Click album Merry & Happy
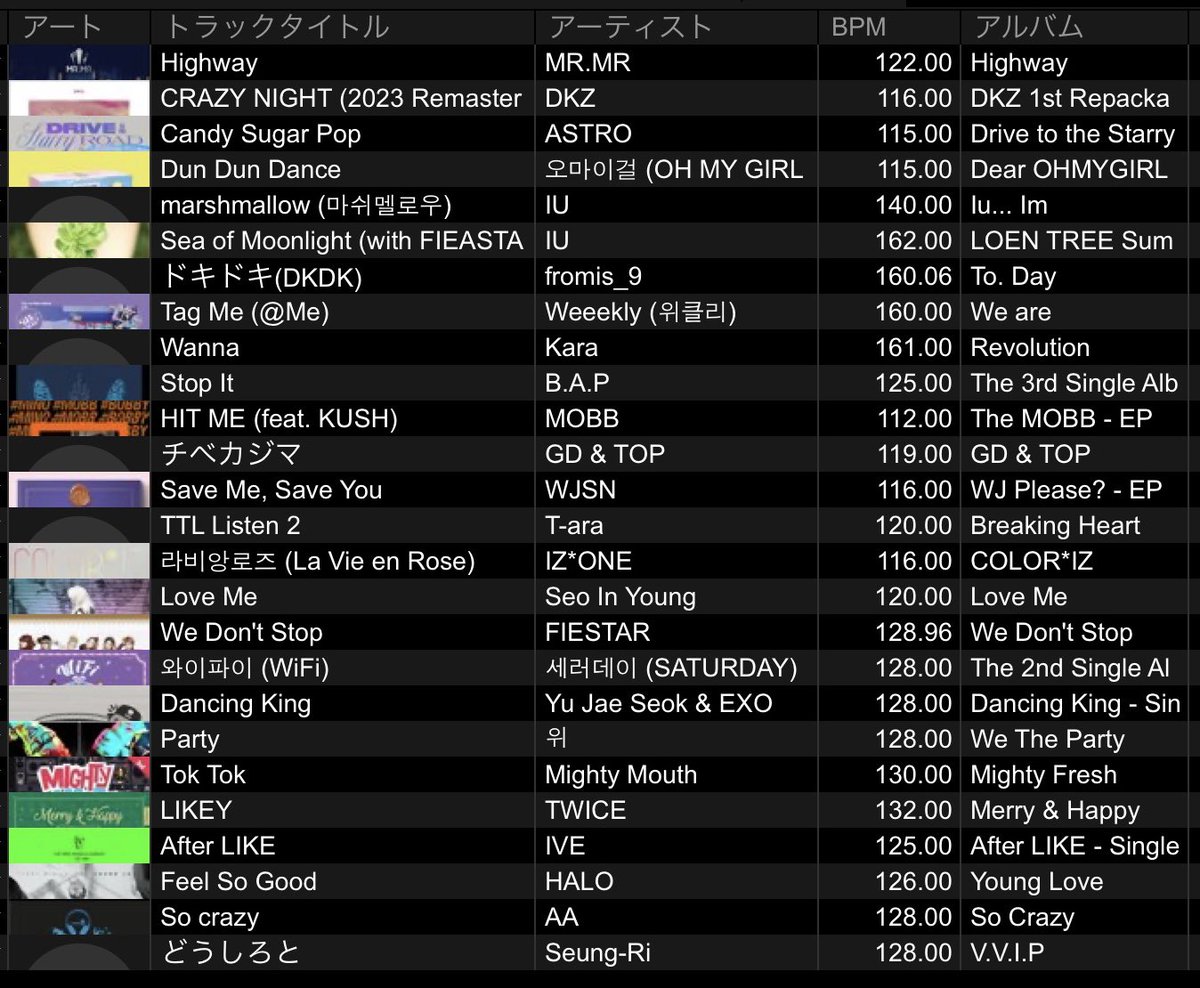 pyautogui.click(x=1055, y=811)
